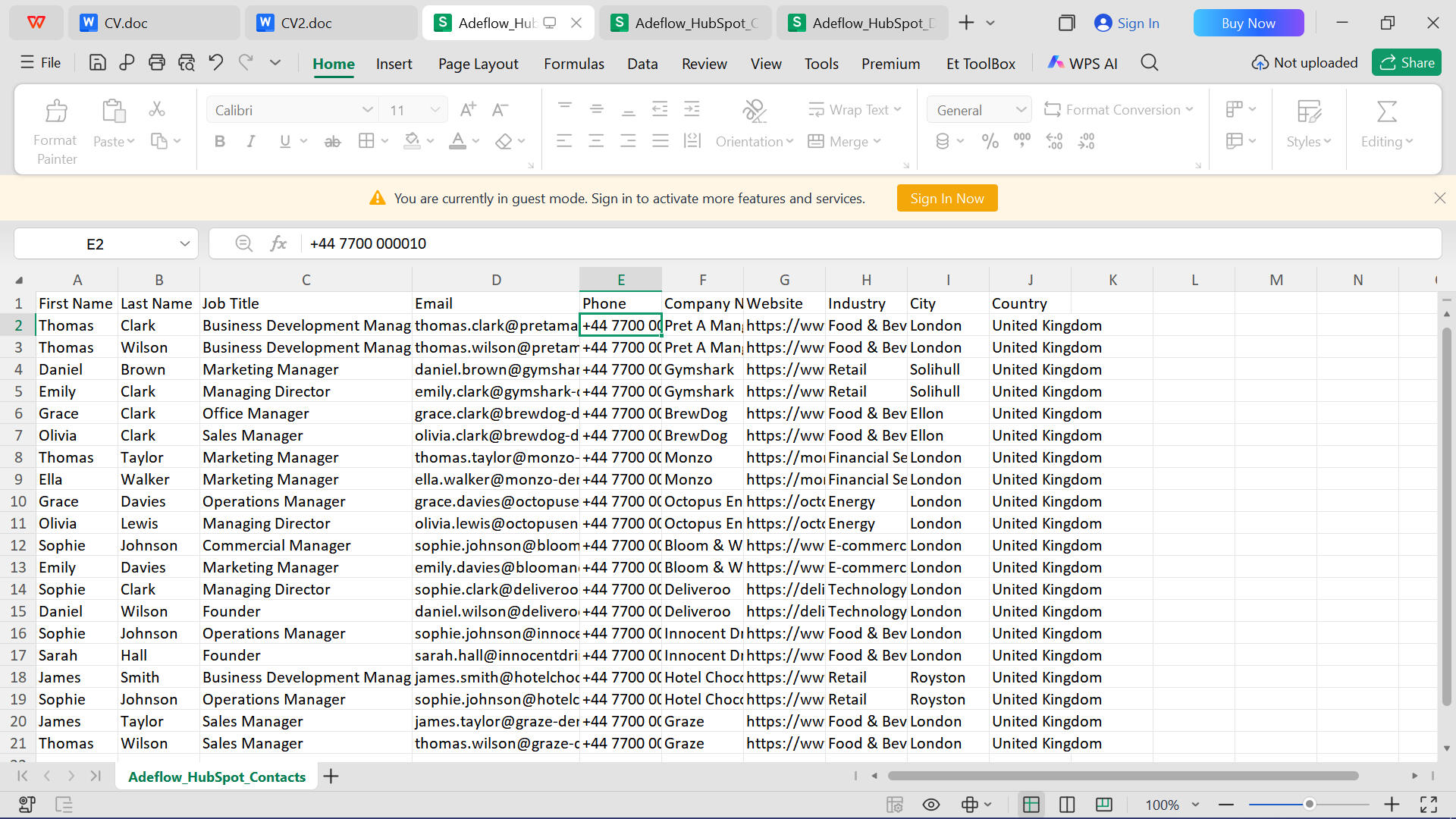
Task: Toggle Bold formatting
Action: (x=220, y=142)
